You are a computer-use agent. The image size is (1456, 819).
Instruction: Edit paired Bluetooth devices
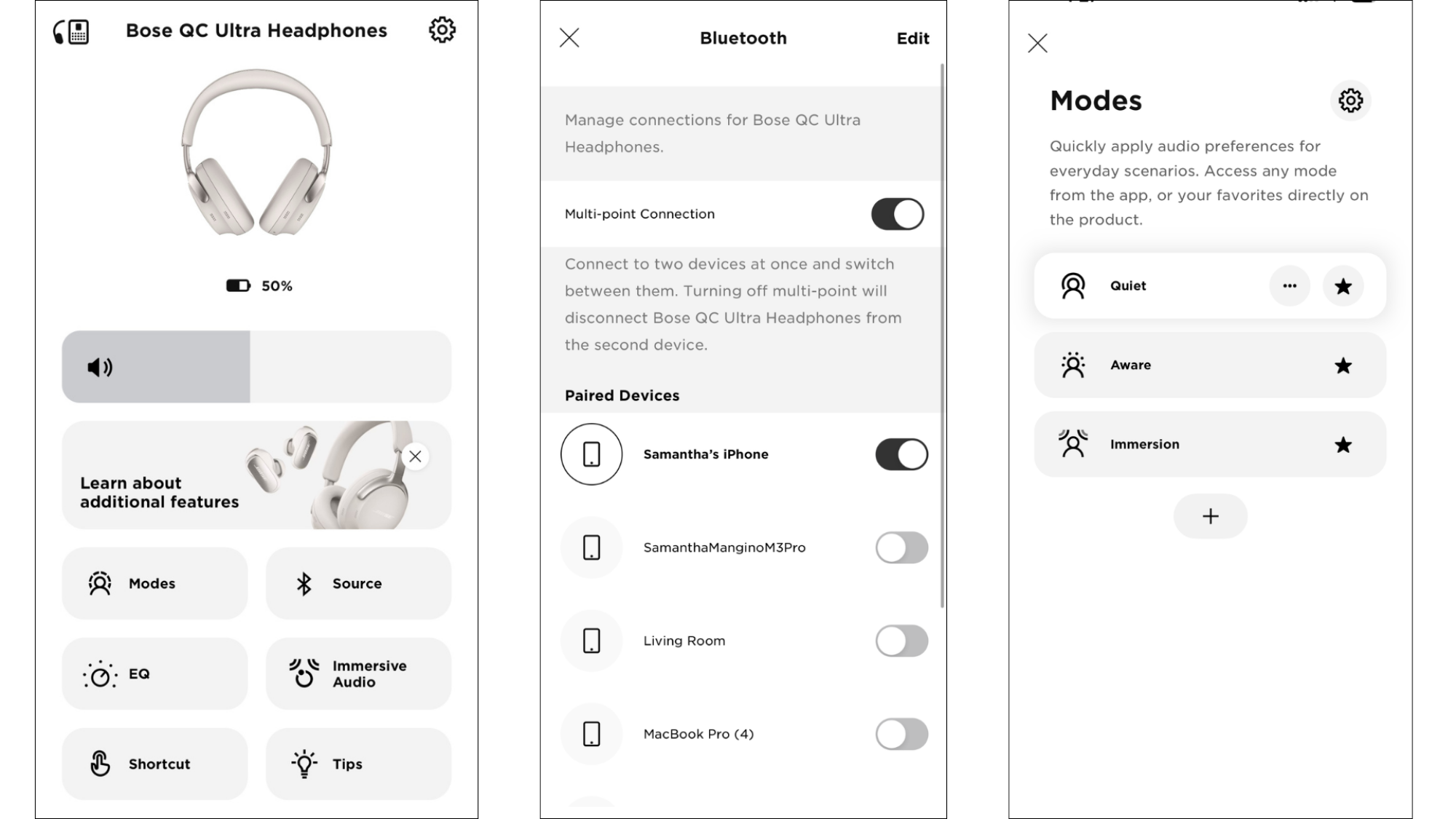(x=911, y=38)
